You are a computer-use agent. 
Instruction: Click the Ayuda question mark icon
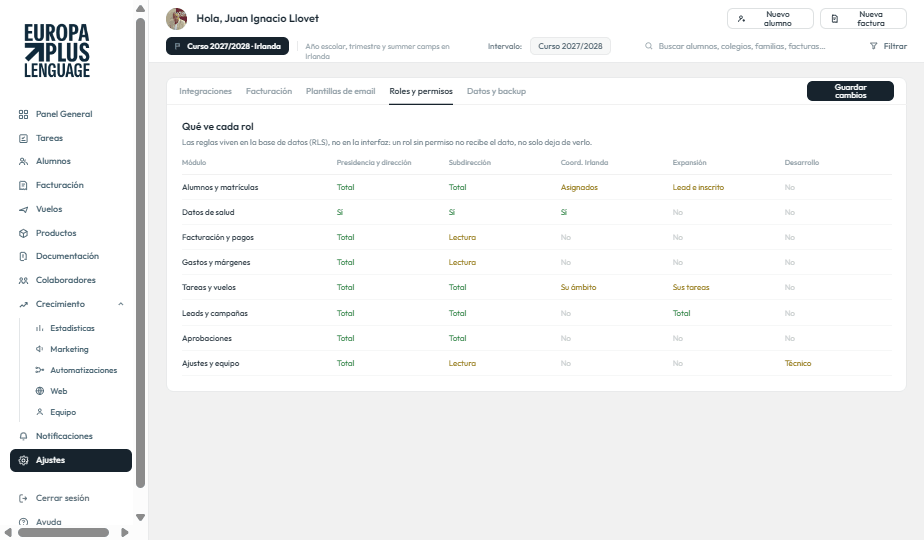point(24,522)
